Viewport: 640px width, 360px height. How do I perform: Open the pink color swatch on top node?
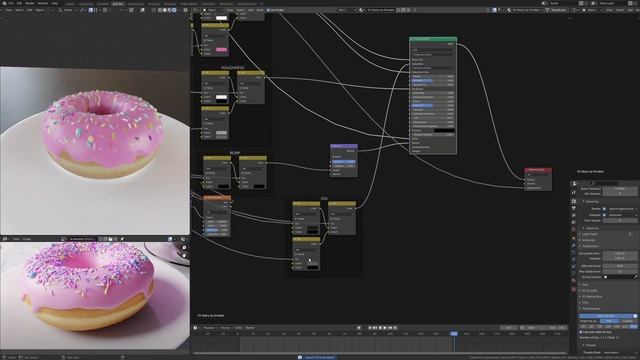click(221, 49)
